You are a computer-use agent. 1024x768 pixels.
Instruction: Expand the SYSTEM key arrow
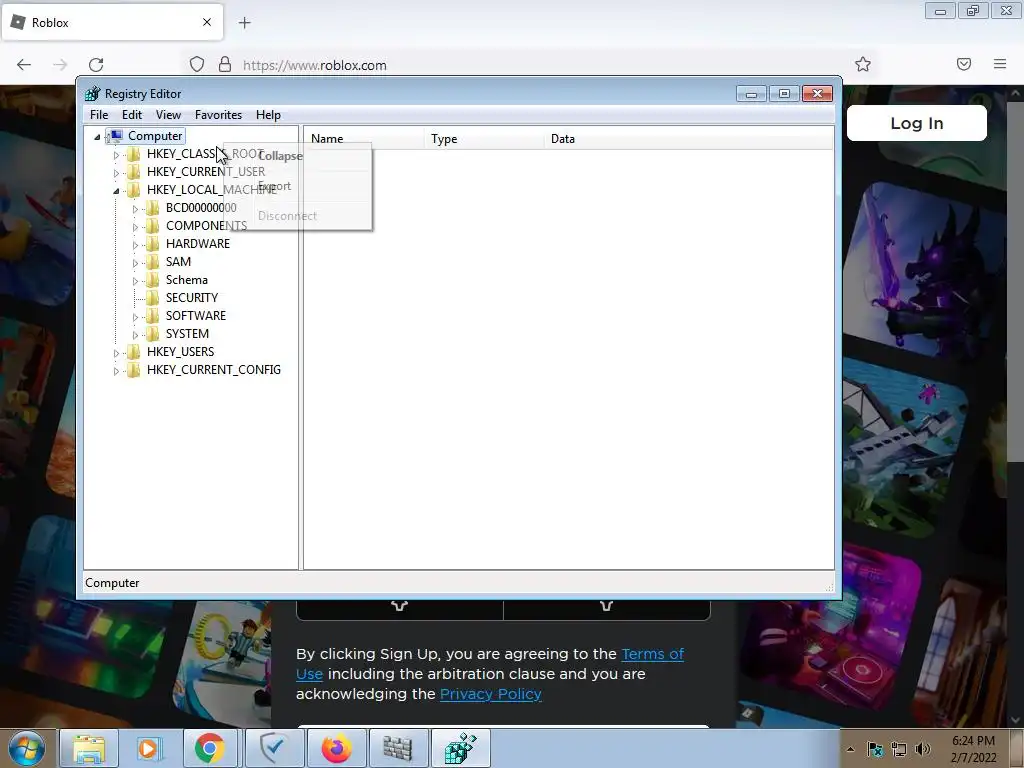135,334
